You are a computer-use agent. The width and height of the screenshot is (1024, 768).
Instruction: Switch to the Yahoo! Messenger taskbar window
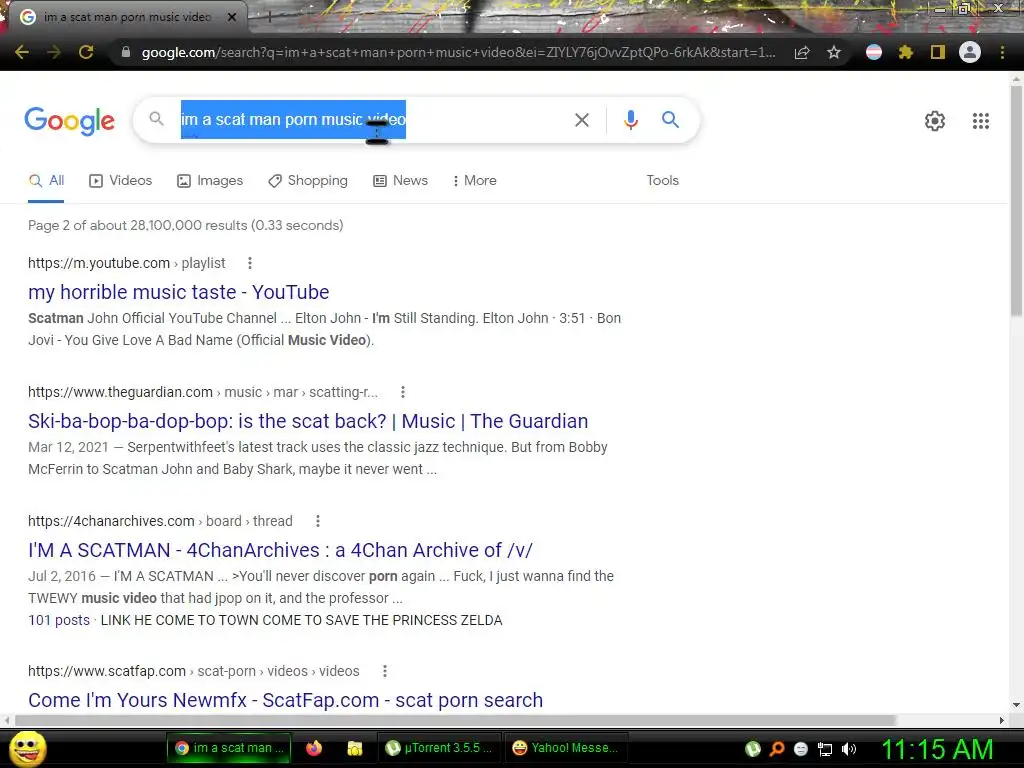[566, 748]
